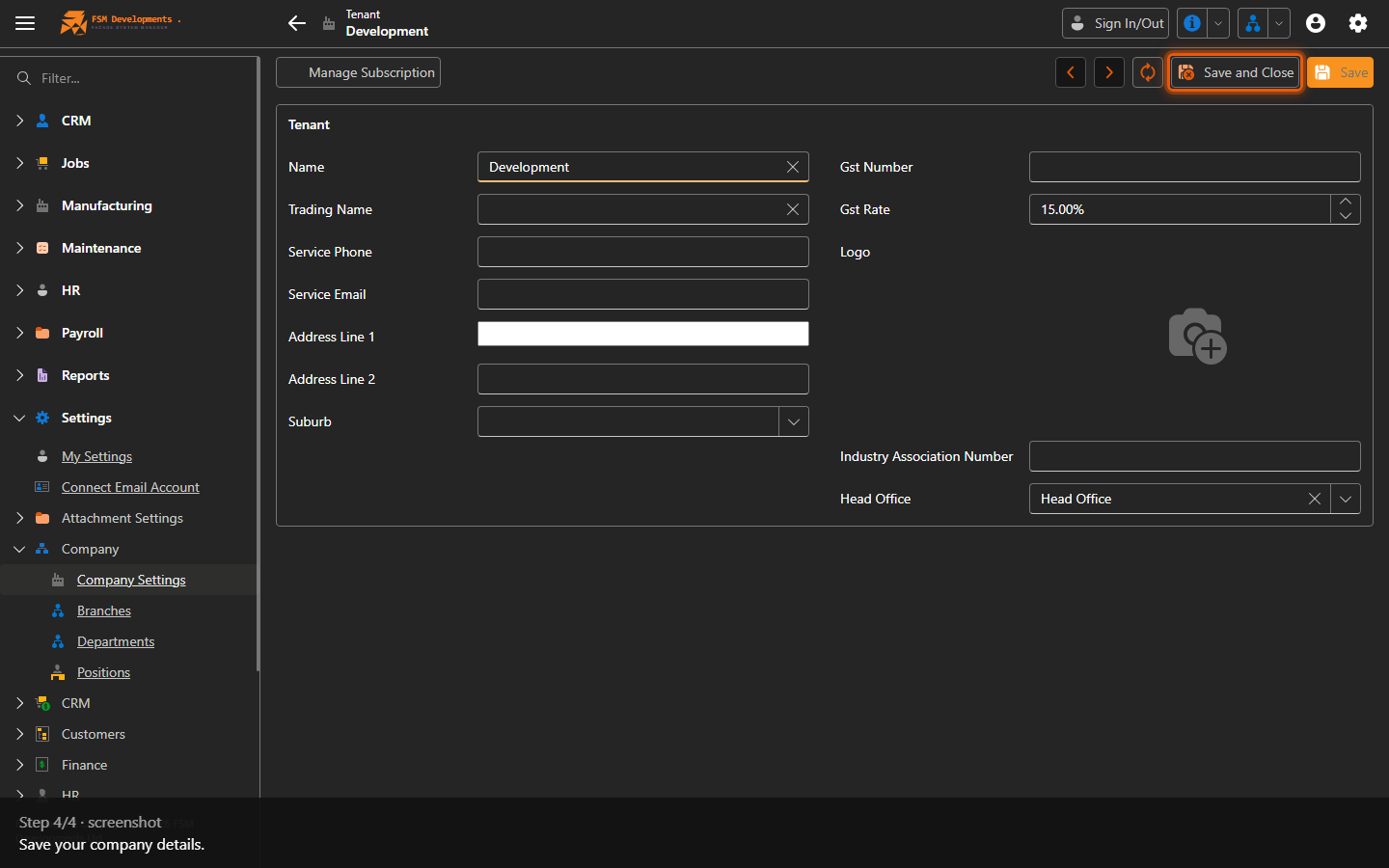Go back with the left arrow icon
Image resolution: width=1389 pixels, height=868 pixels.
pyautogui.click(x=297, y=23)
